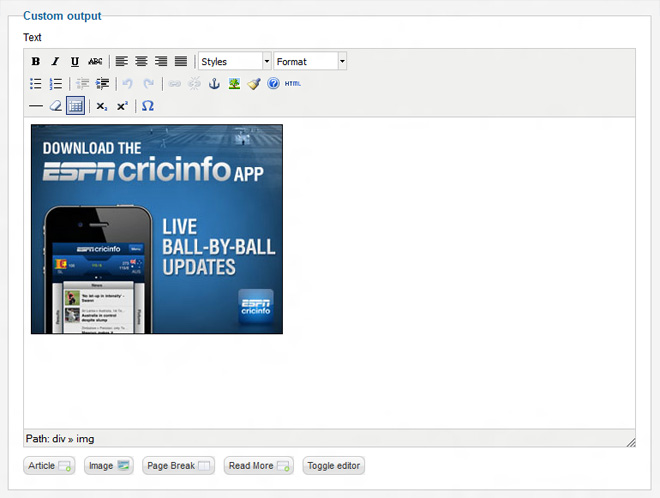This screenshot has width=660, height=498.
Task: Insert an unordered bullet list
Action: (x=36, y=84)
